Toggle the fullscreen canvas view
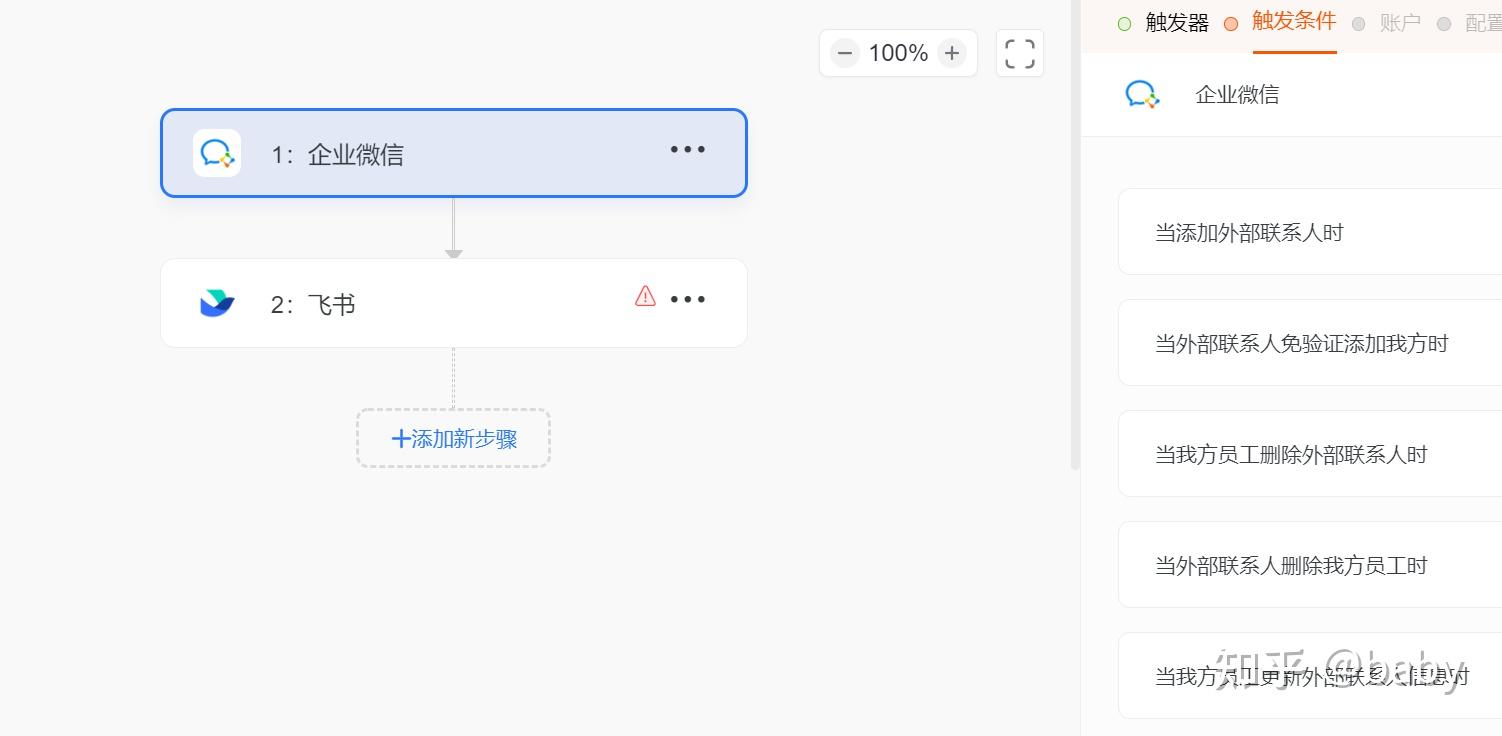The image size is (1502, 736). coord(1020,53)
